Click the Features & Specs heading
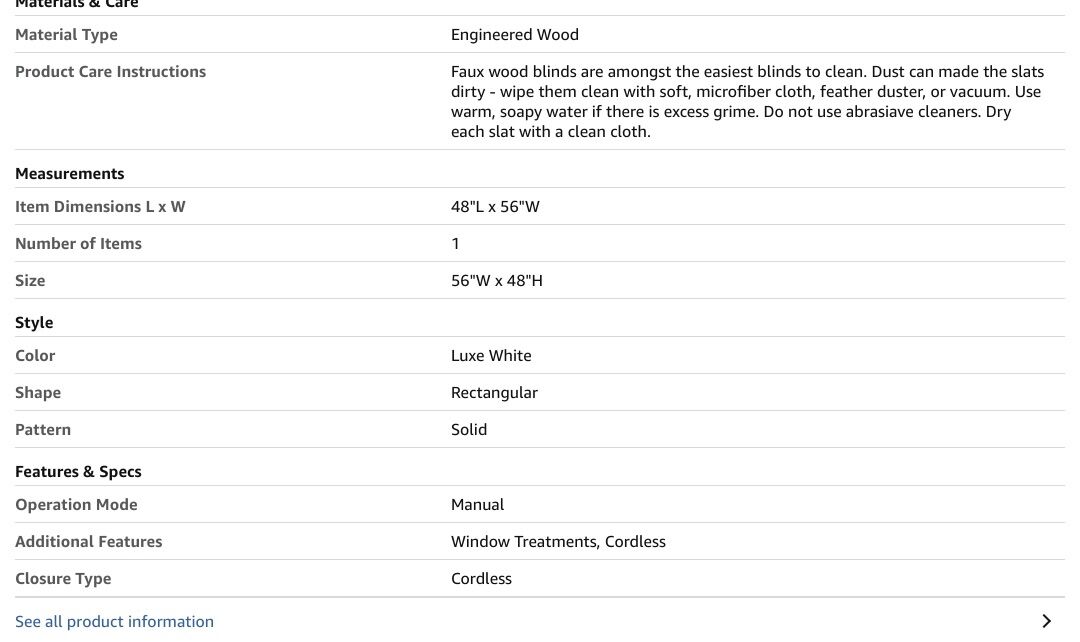Screen dimensions: 1080x642 [x=78, y=471]
